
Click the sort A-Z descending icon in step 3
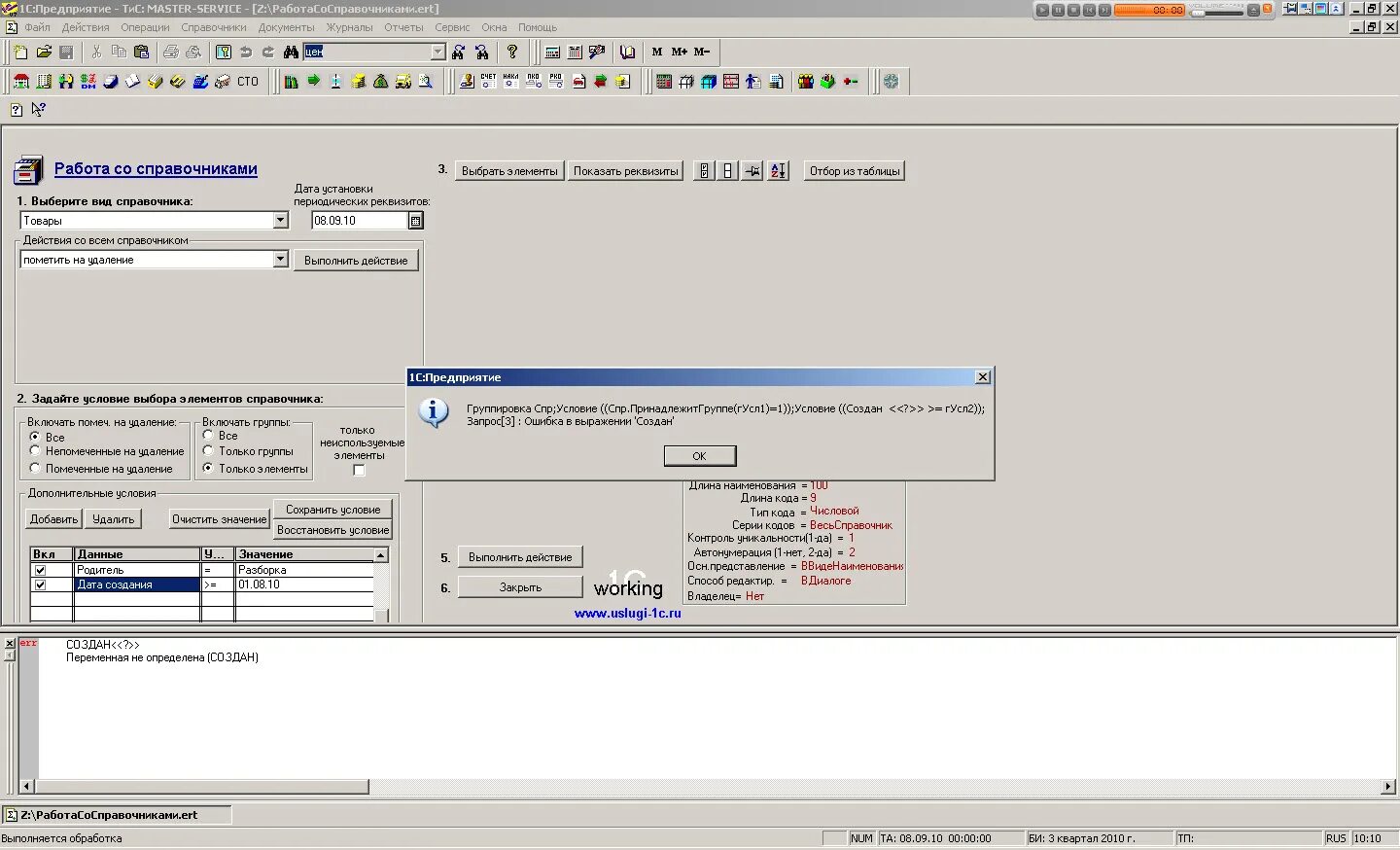tap(778, 171)
